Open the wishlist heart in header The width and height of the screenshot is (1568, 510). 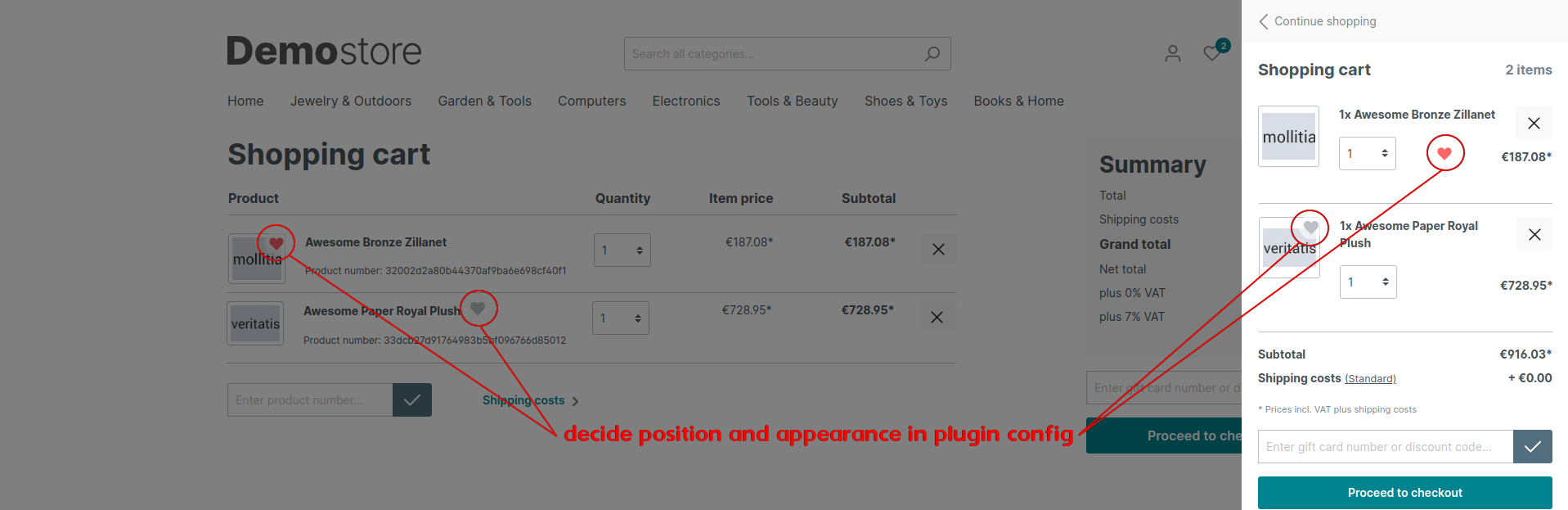1212,53
